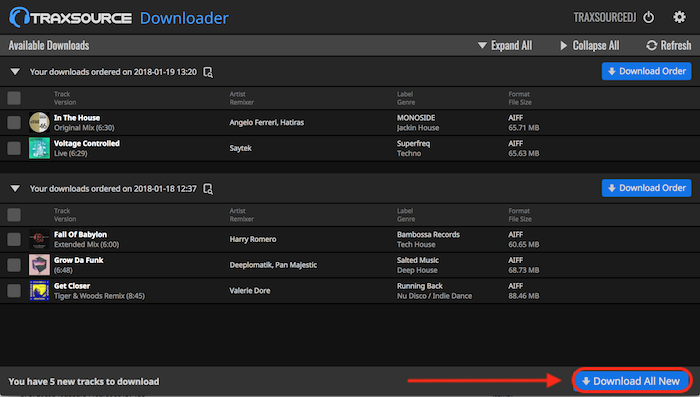
Task: Click Download All New button
Action: pos(632,381)
